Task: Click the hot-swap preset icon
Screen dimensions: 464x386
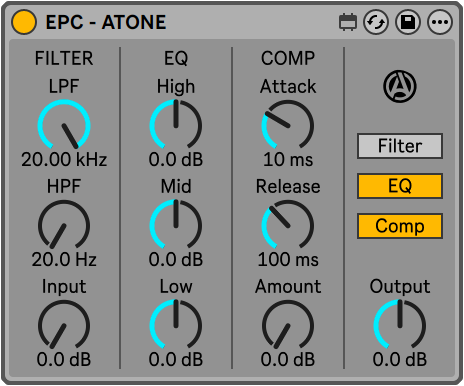Action: pyautogui.click(x=376, y=22)
